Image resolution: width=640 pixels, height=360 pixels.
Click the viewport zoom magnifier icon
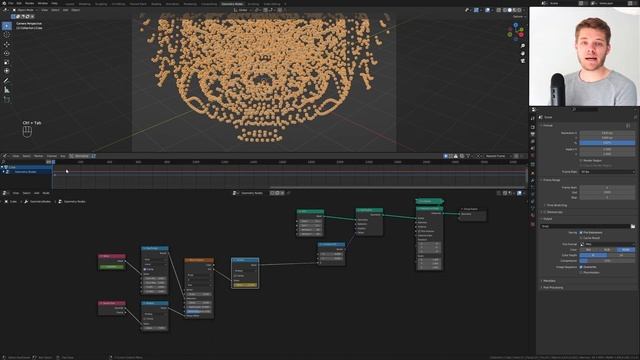522,46
